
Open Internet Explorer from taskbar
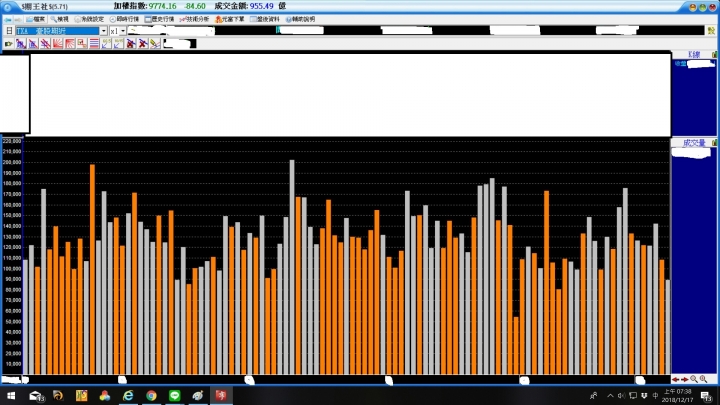pyautogui.click(x=128, y=395)
